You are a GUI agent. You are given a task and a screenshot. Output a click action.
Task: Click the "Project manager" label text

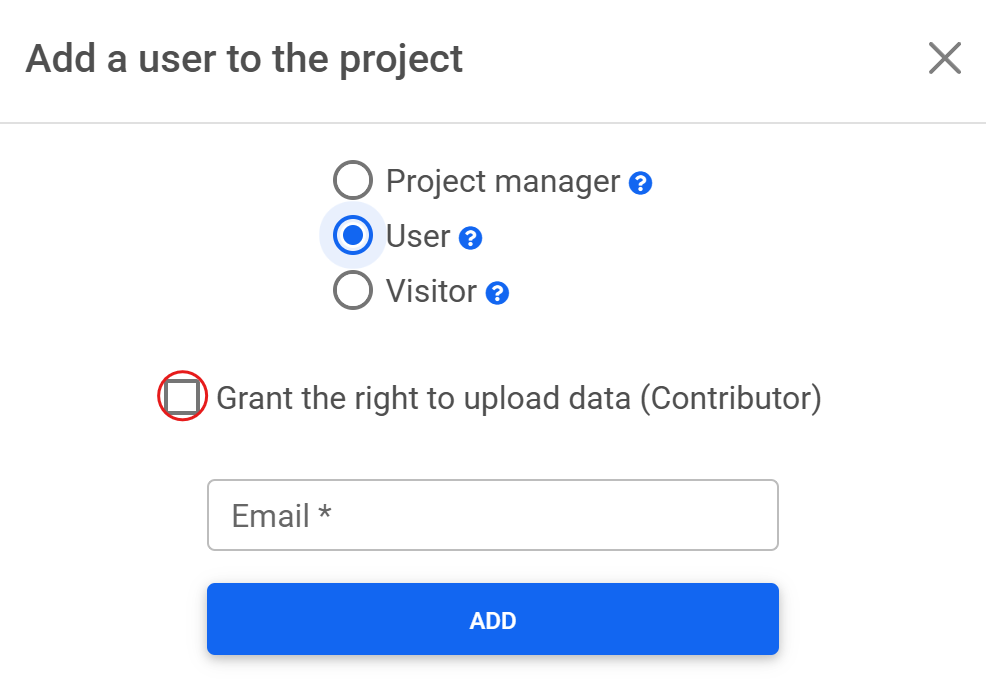point(503,182)
